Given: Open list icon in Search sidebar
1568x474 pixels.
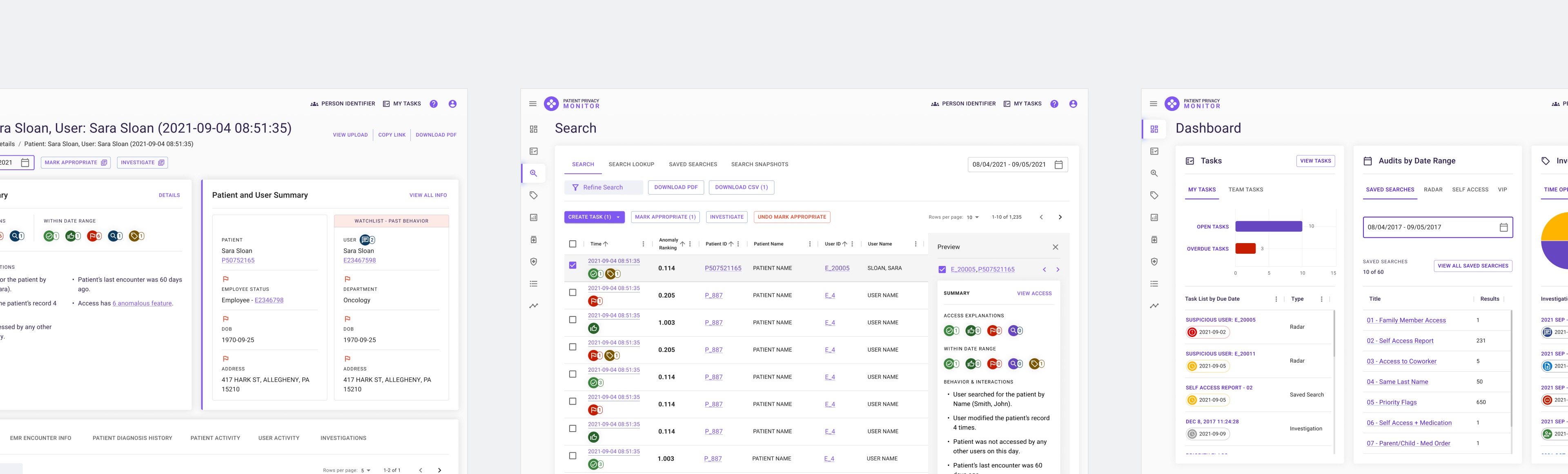Looking at the screenshot, I should click(x=534, y=284).
